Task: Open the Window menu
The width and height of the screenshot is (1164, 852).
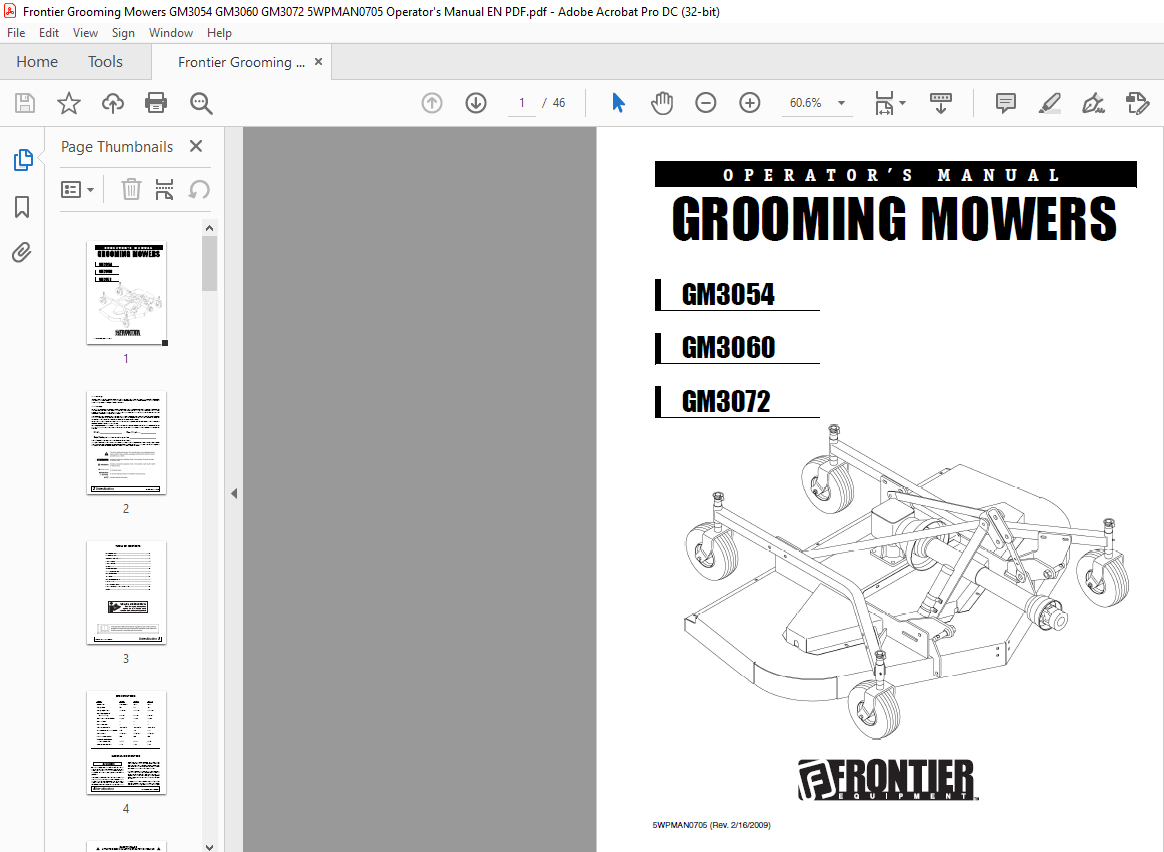Action: [x=171, y=33]
